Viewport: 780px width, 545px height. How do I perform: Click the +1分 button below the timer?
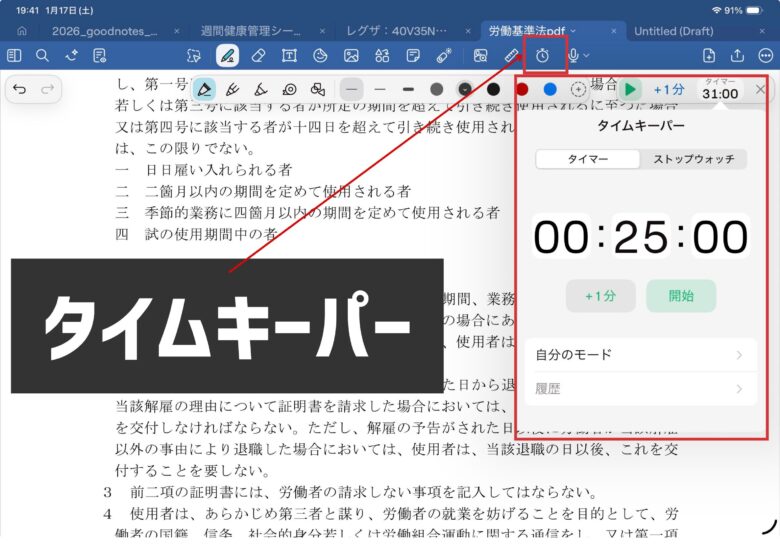(x=600, y=296)
